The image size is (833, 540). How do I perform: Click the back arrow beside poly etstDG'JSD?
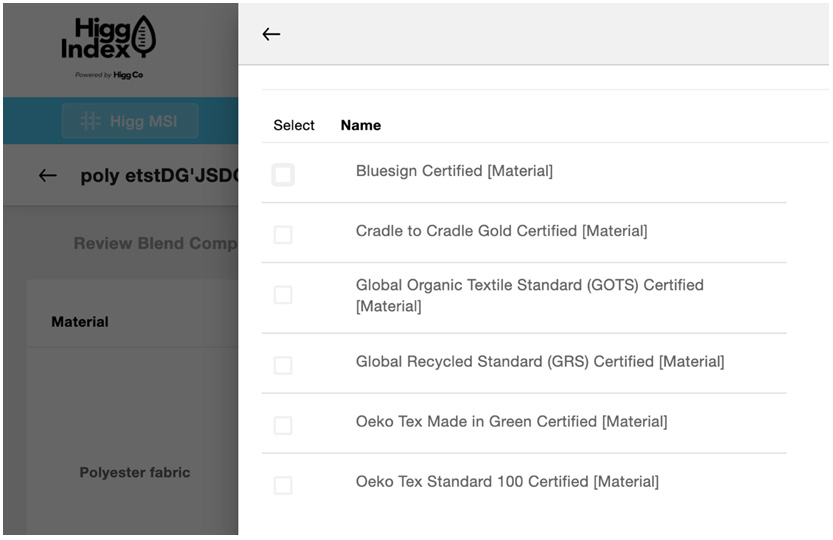(48, 175)
